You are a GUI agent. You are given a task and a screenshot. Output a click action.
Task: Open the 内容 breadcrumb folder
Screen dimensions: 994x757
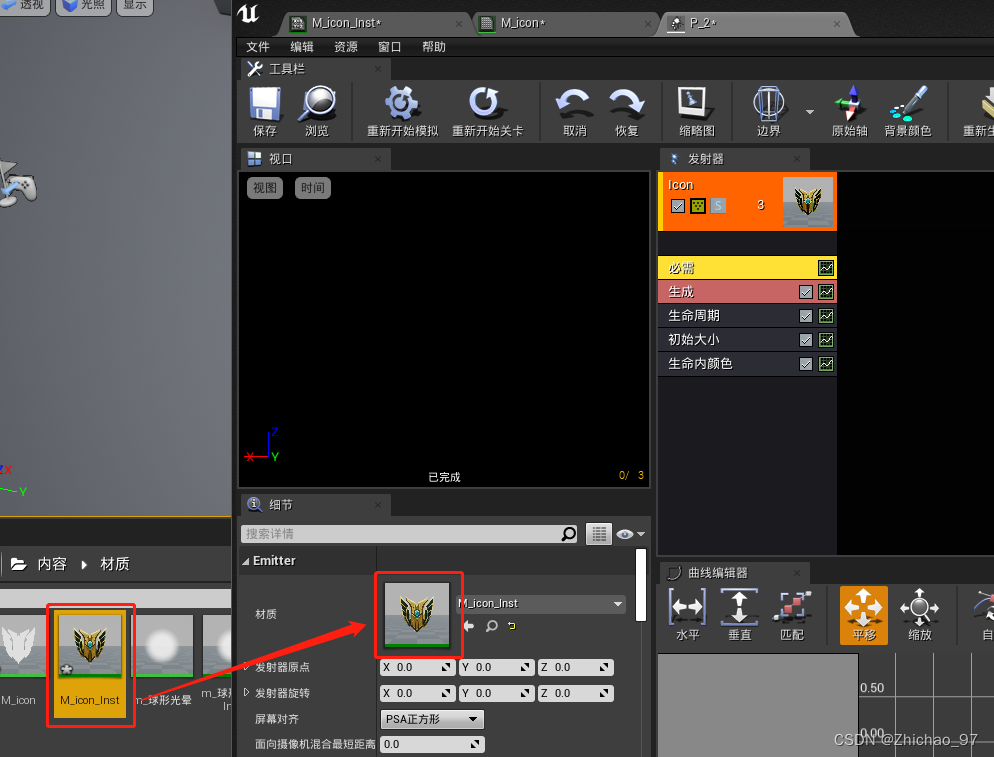tap(52, 564)
